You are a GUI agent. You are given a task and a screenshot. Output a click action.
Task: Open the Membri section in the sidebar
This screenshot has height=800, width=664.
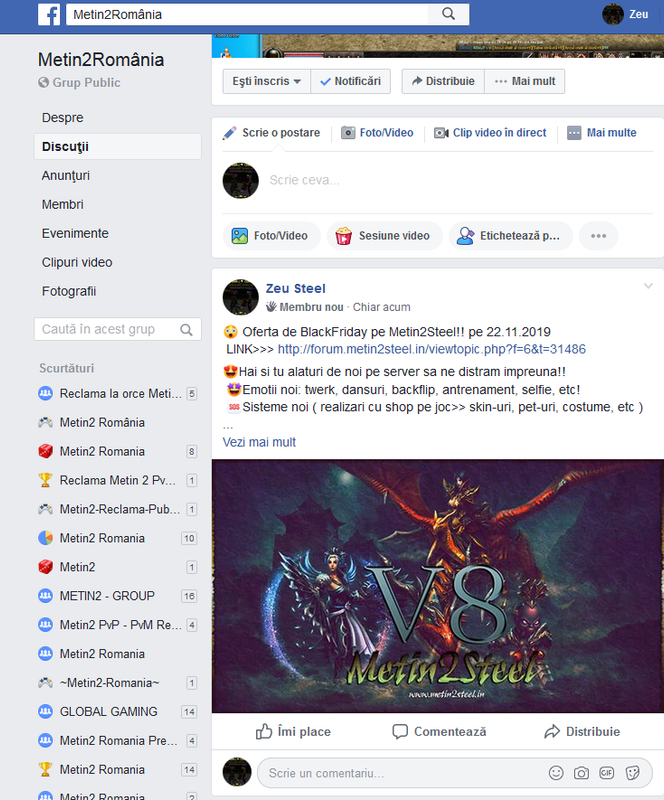pyautogui.click(x=62, y=205)
